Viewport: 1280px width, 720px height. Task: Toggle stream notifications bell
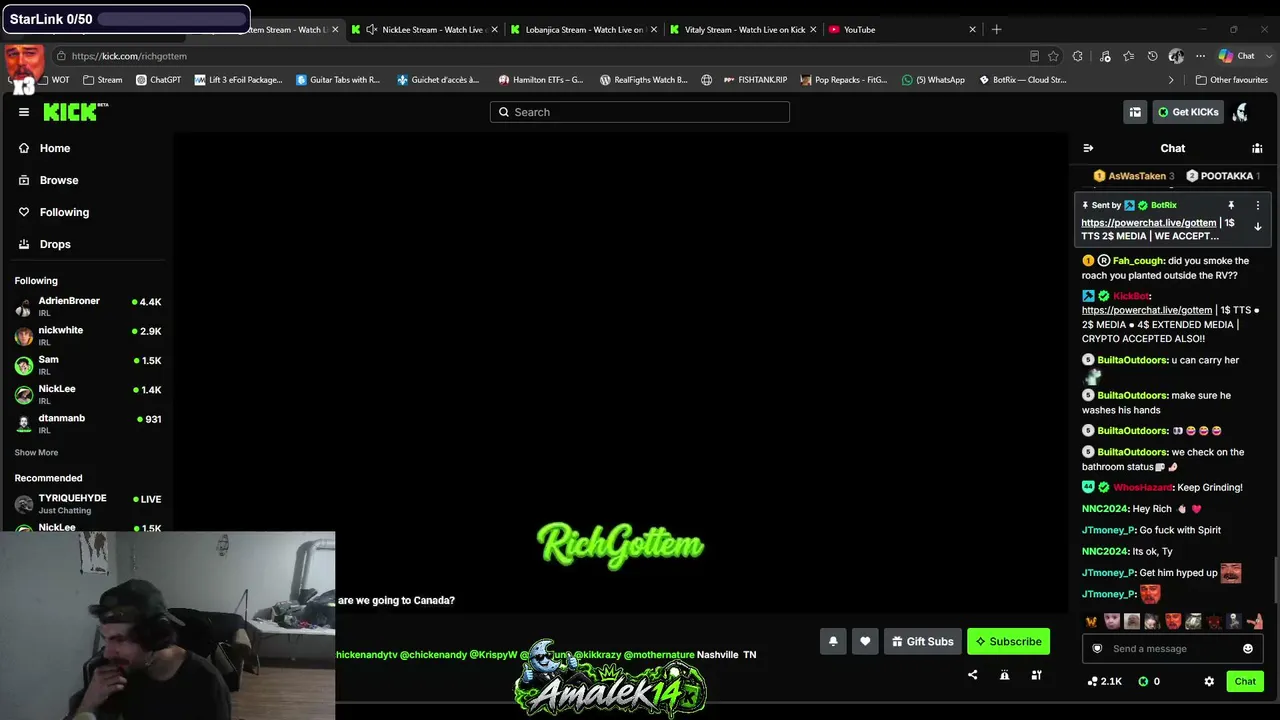(x=833, y=642)
